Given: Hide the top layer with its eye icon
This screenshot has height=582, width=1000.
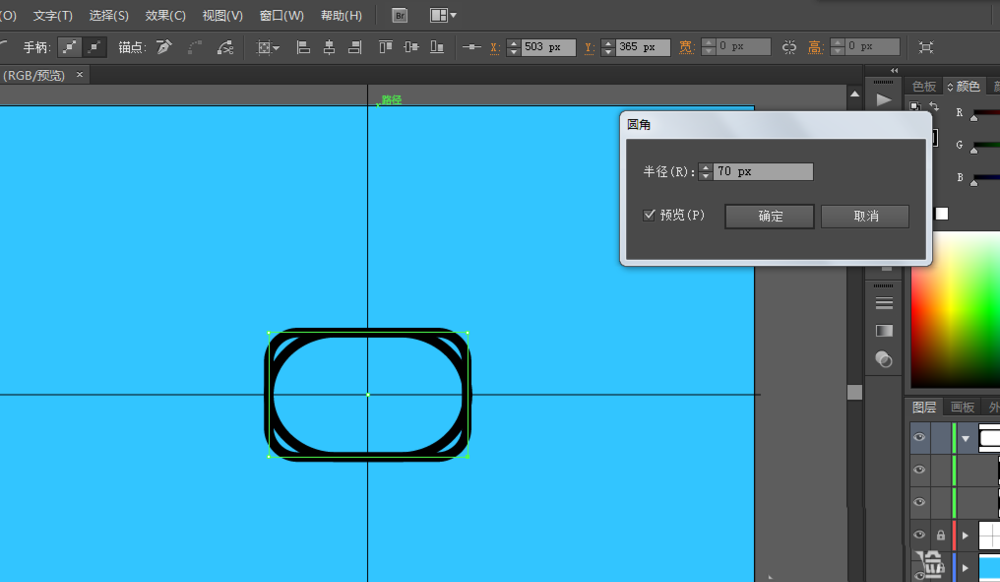Looking at the screenshot, I should pos(918,438).
